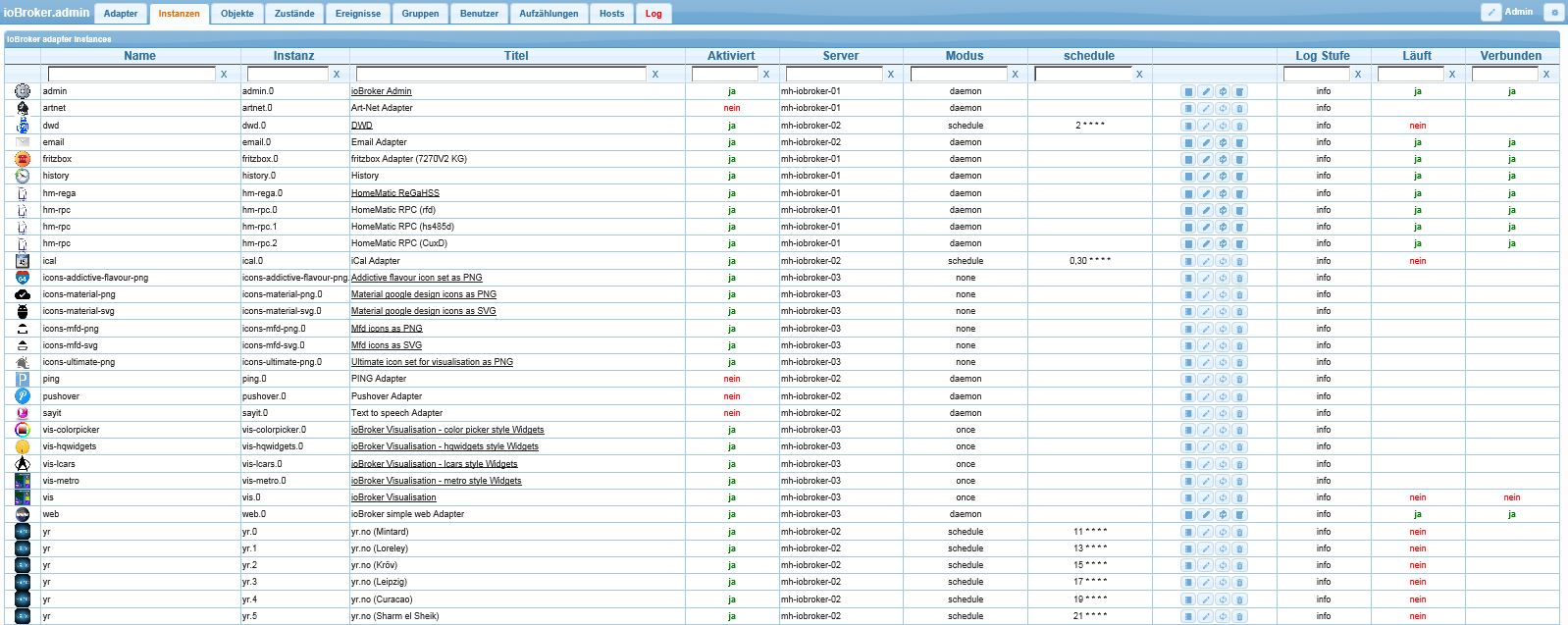Clear the Server filter with X
The height and width of the screenshot is (625, 1568).
tap(891, 74)
